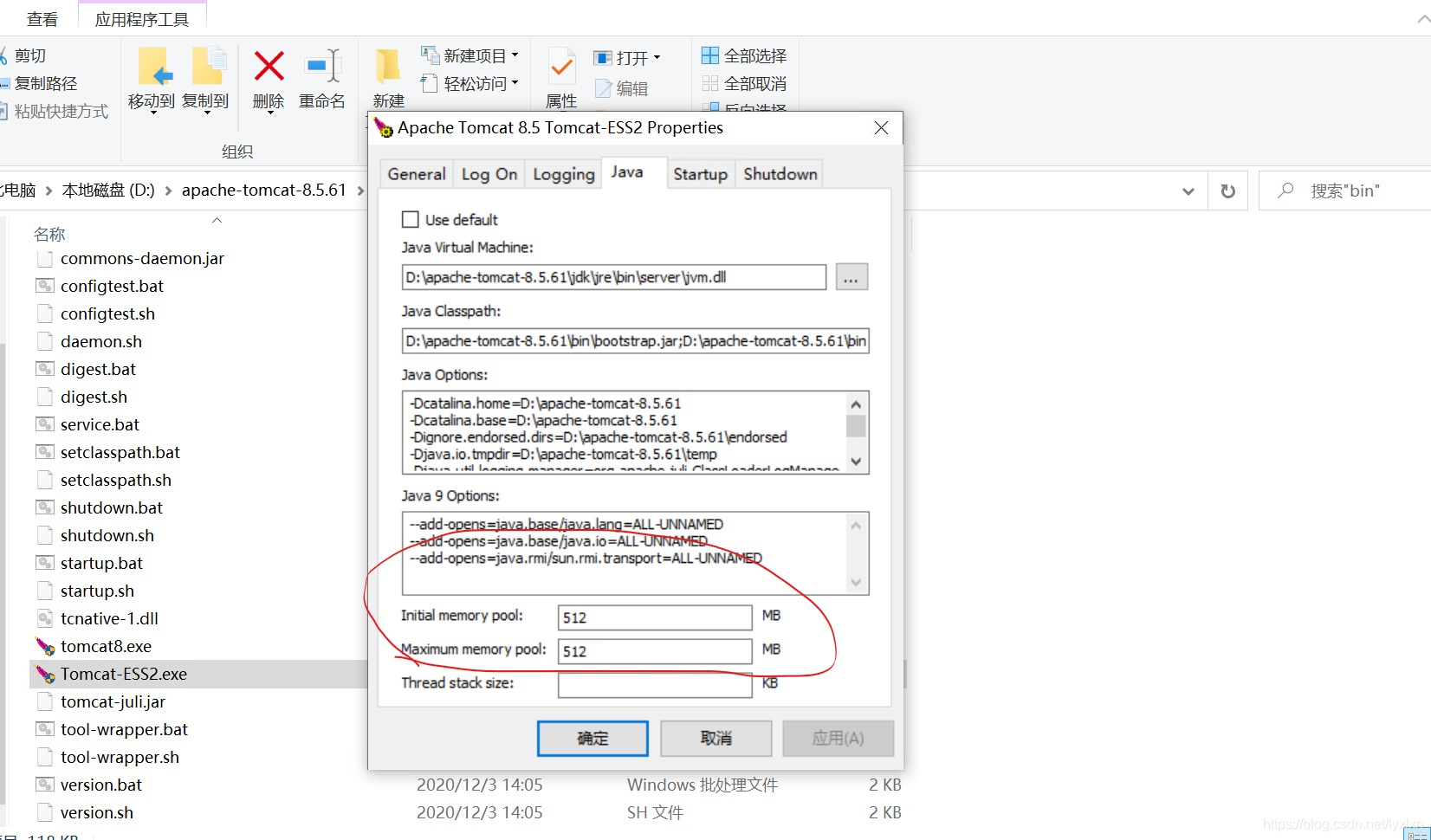Click the 搜索"bin" search box

[x=1344, y=191]
